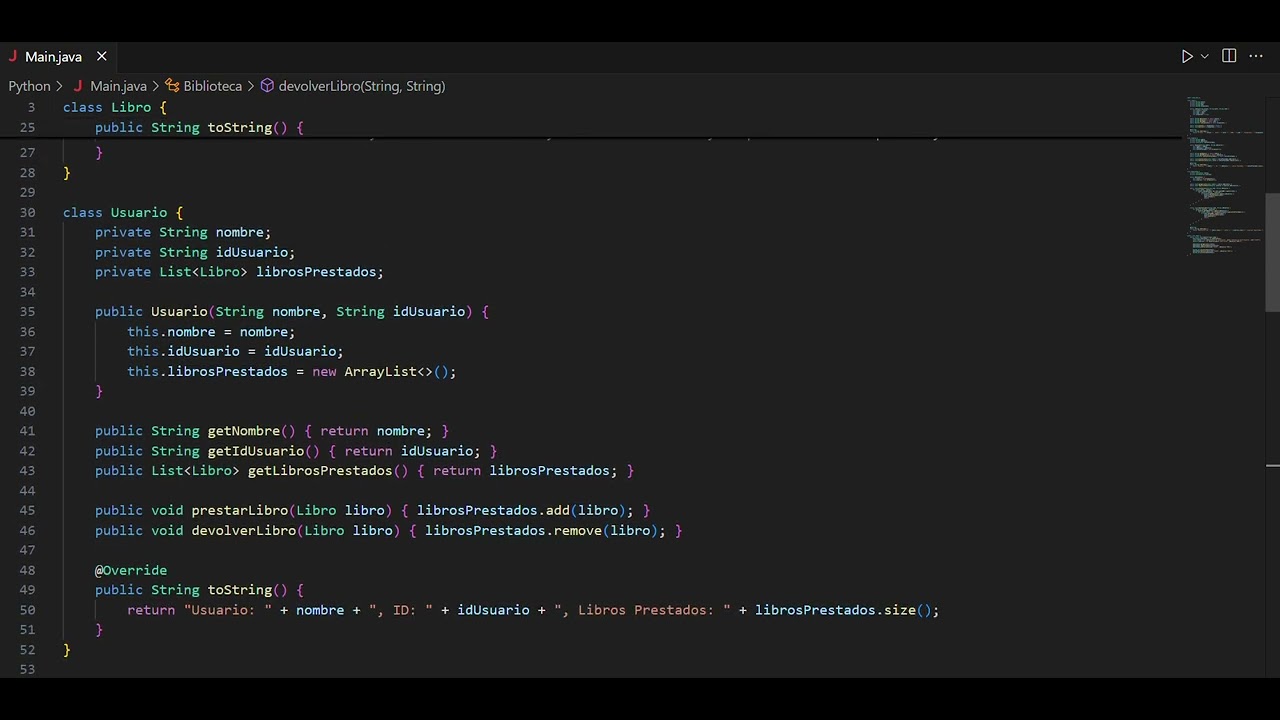Click 'this.idUsuario = idUsuario;' statement
1280x720 pixels.
coord(235,351)
